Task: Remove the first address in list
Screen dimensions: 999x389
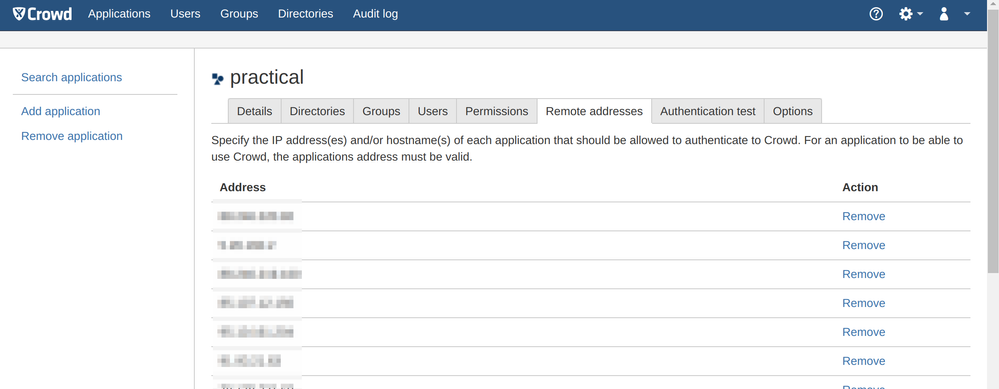Action: (863, 216)
